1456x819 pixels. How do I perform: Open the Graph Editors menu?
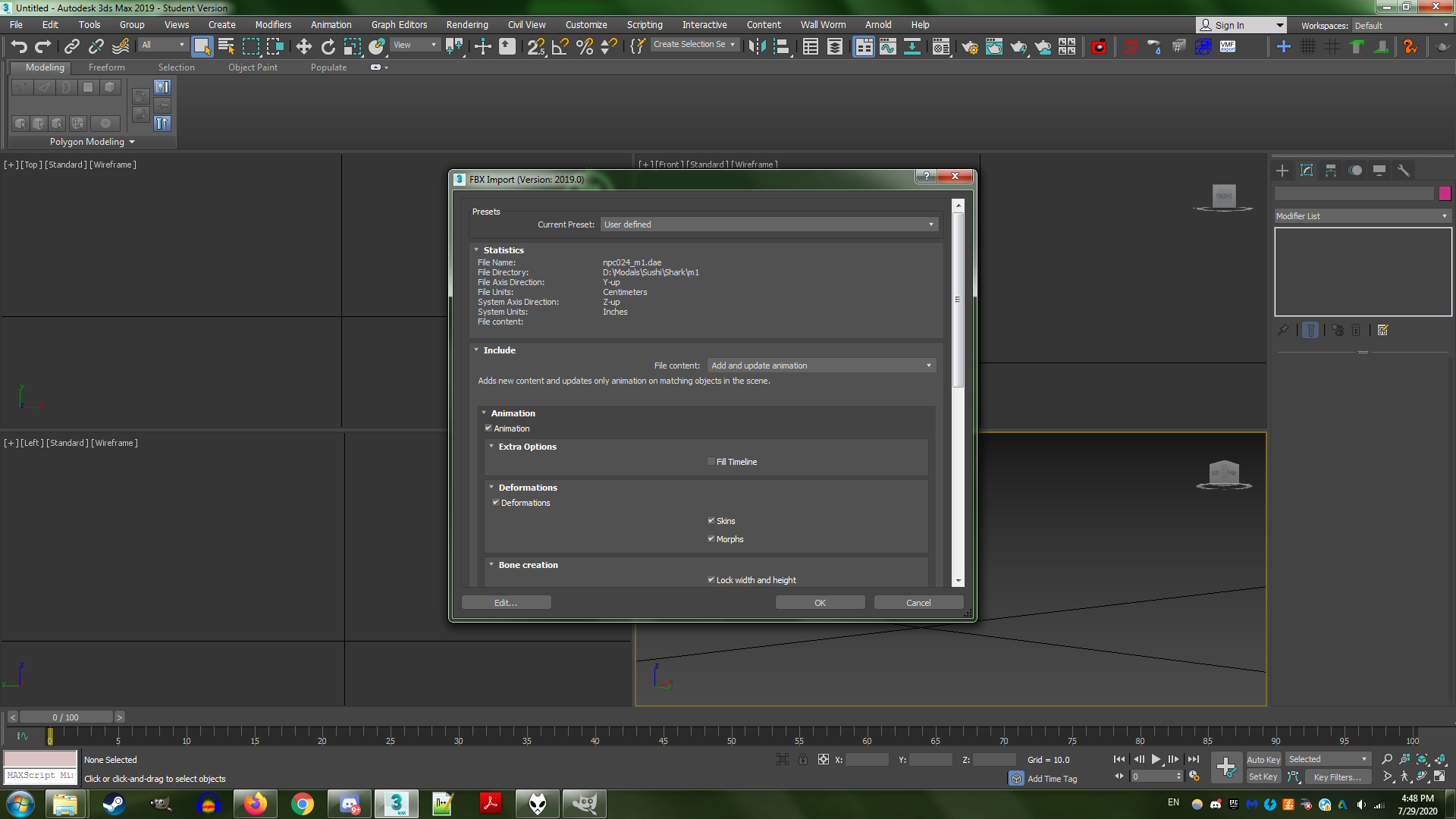399,25
